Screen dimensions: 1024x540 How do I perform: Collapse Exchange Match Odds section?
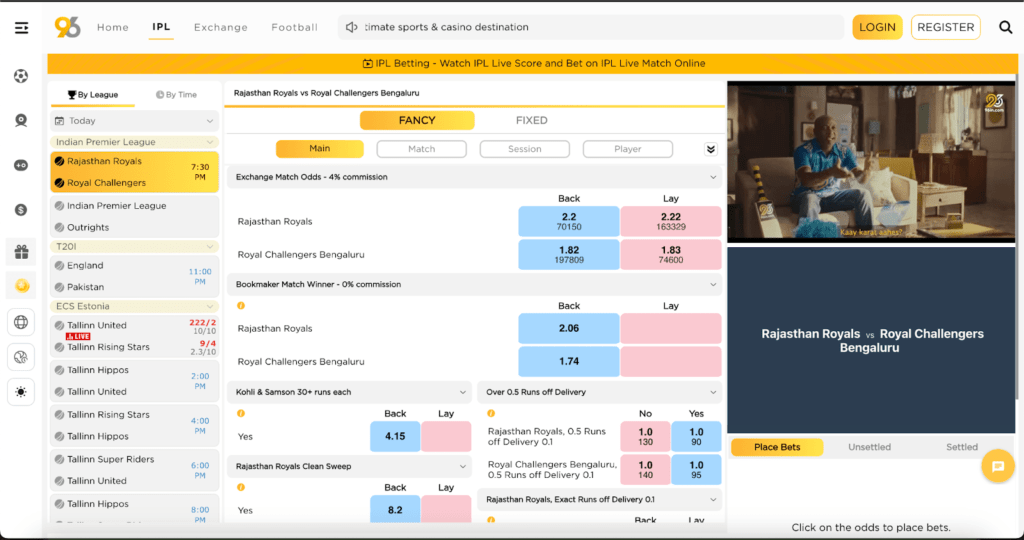(712, 177)
